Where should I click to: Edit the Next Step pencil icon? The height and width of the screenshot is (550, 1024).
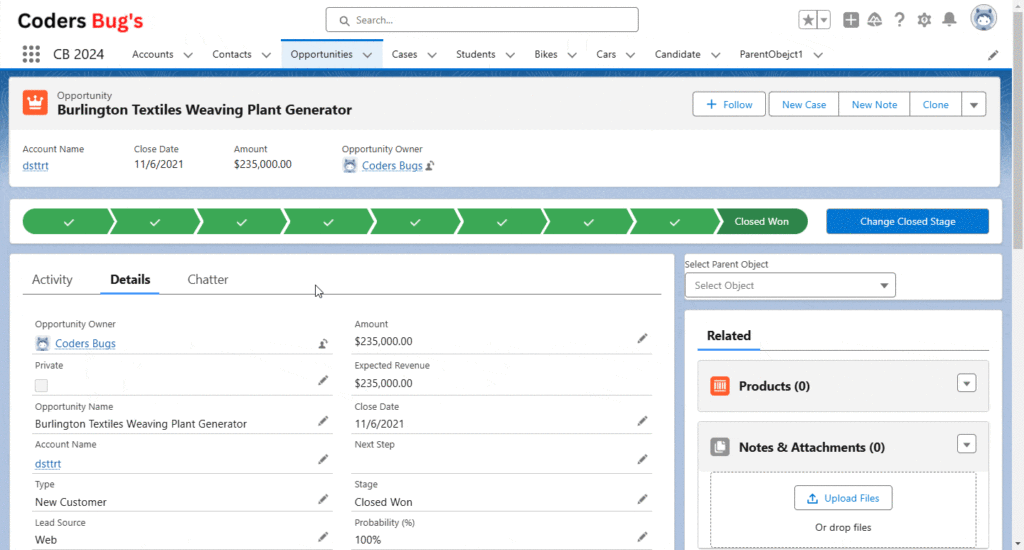click(643, 459)
